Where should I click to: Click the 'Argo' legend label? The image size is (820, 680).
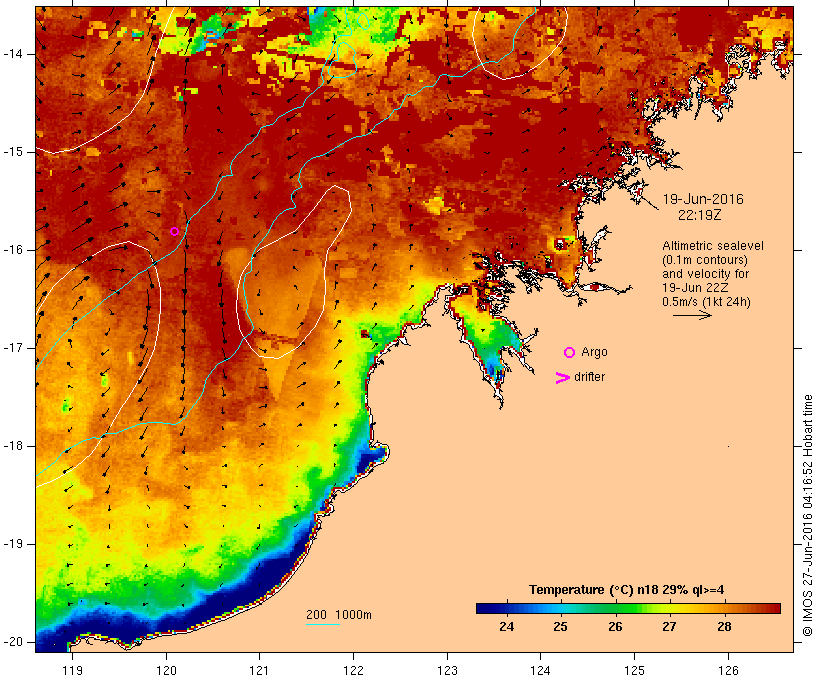(x=595, y=353)
